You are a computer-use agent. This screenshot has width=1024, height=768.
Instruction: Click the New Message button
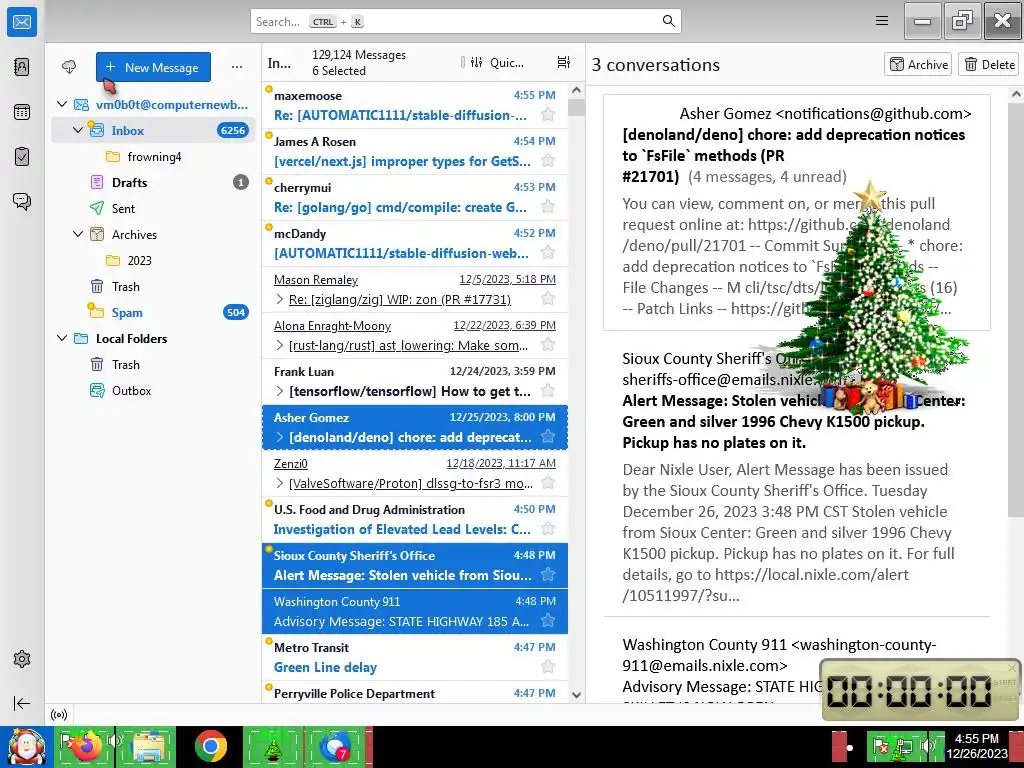[153, 67]
